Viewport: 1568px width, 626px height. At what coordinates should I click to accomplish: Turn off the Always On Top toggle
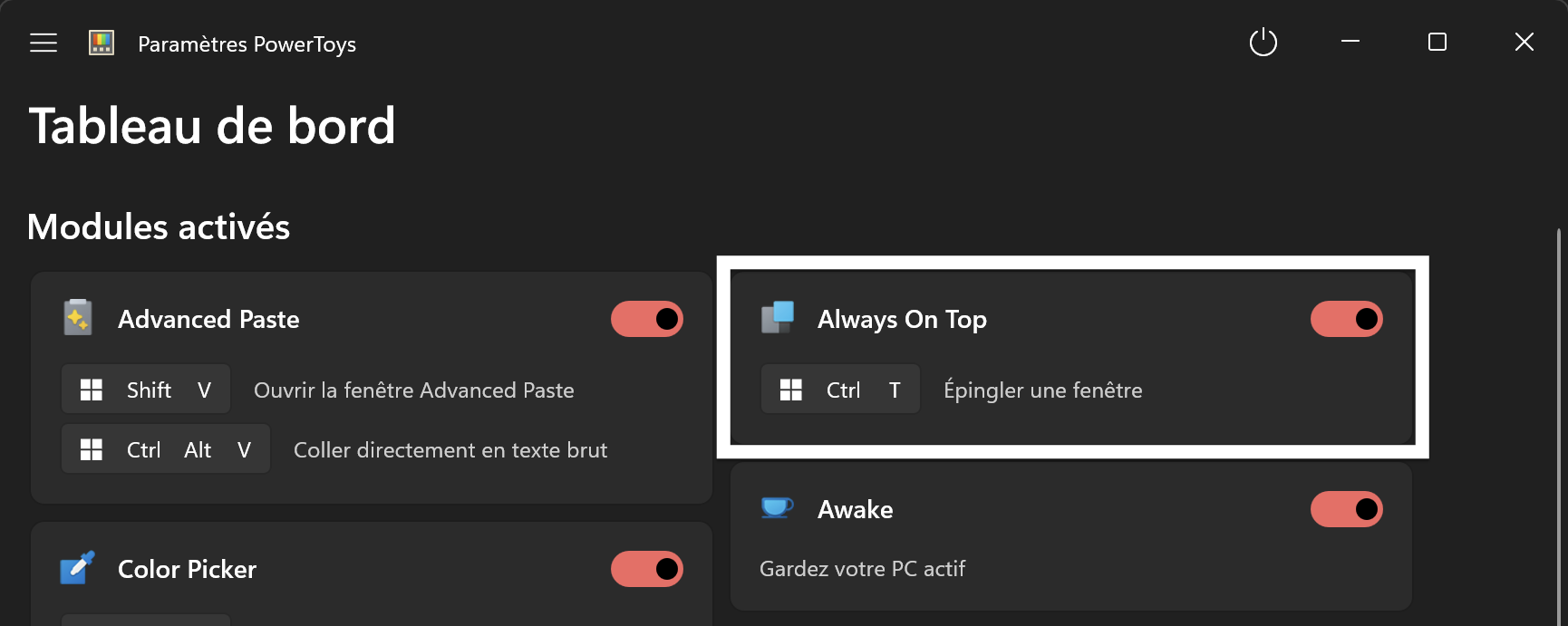point(1347,319)
